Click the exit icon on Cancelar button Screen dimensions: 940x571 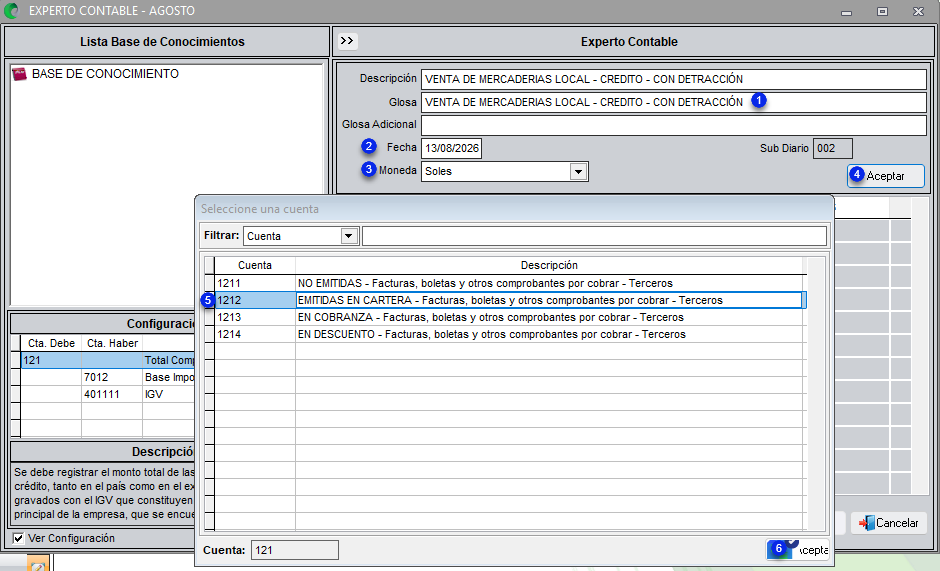click(866, 523)
